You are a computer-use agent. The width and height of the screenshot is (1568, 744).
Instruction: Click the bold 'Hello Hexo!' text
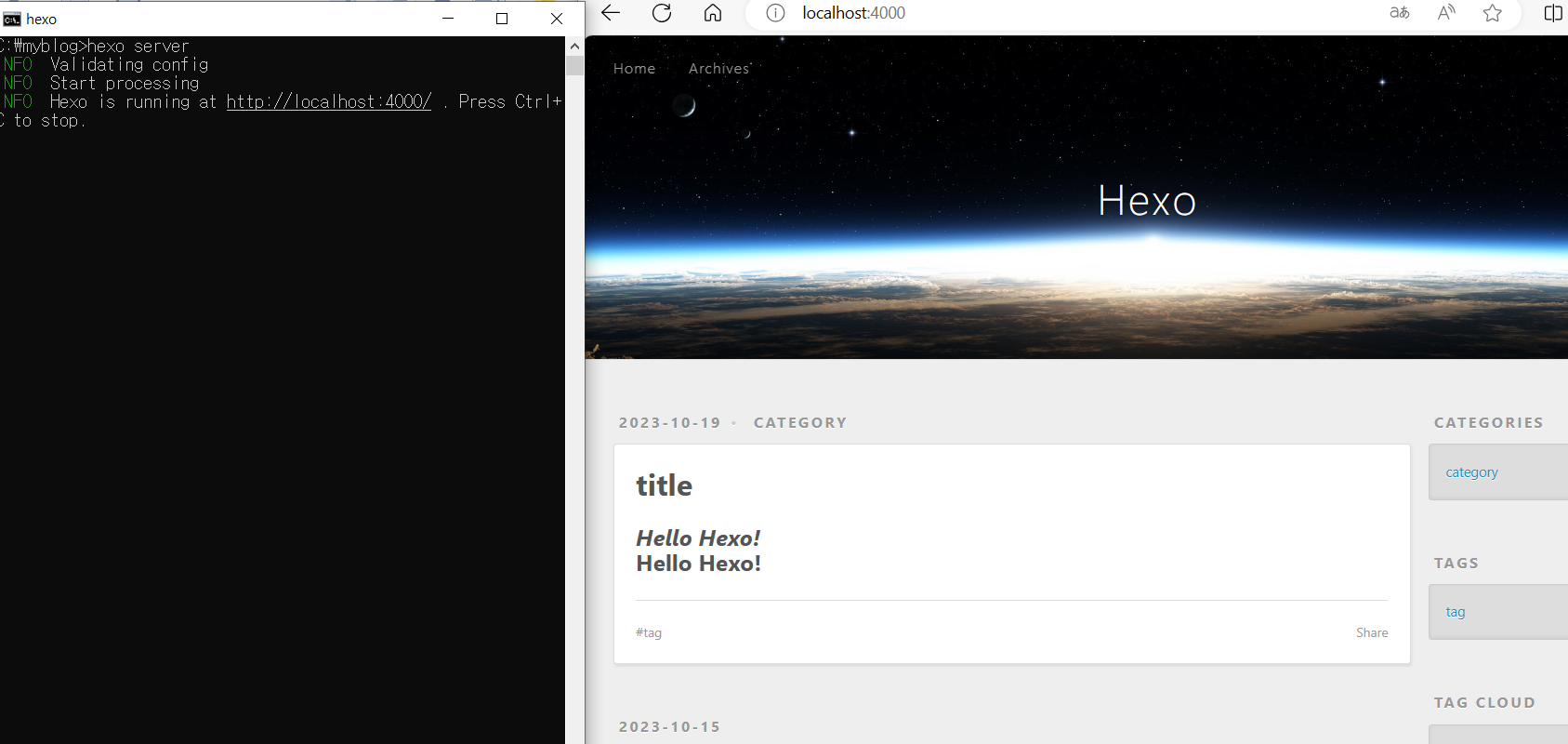[x=699, y=564]
